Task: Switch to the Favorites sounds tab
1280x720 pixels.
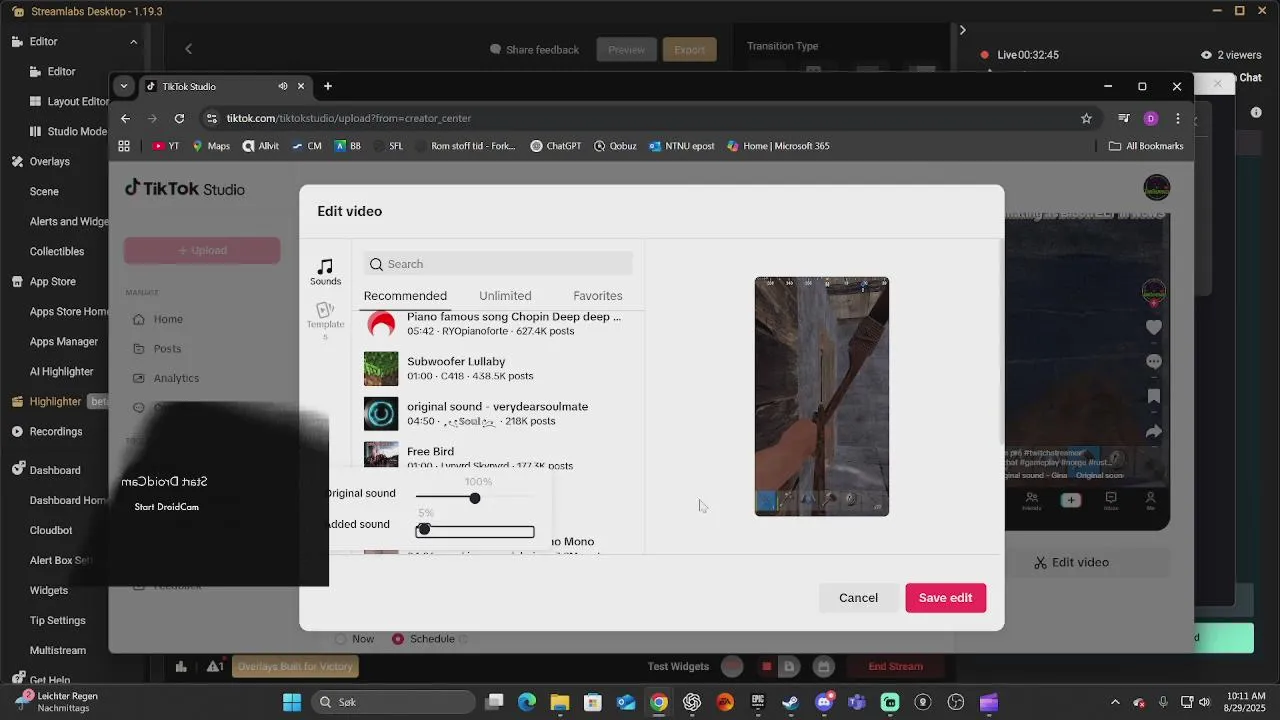Action: [598, 296]
